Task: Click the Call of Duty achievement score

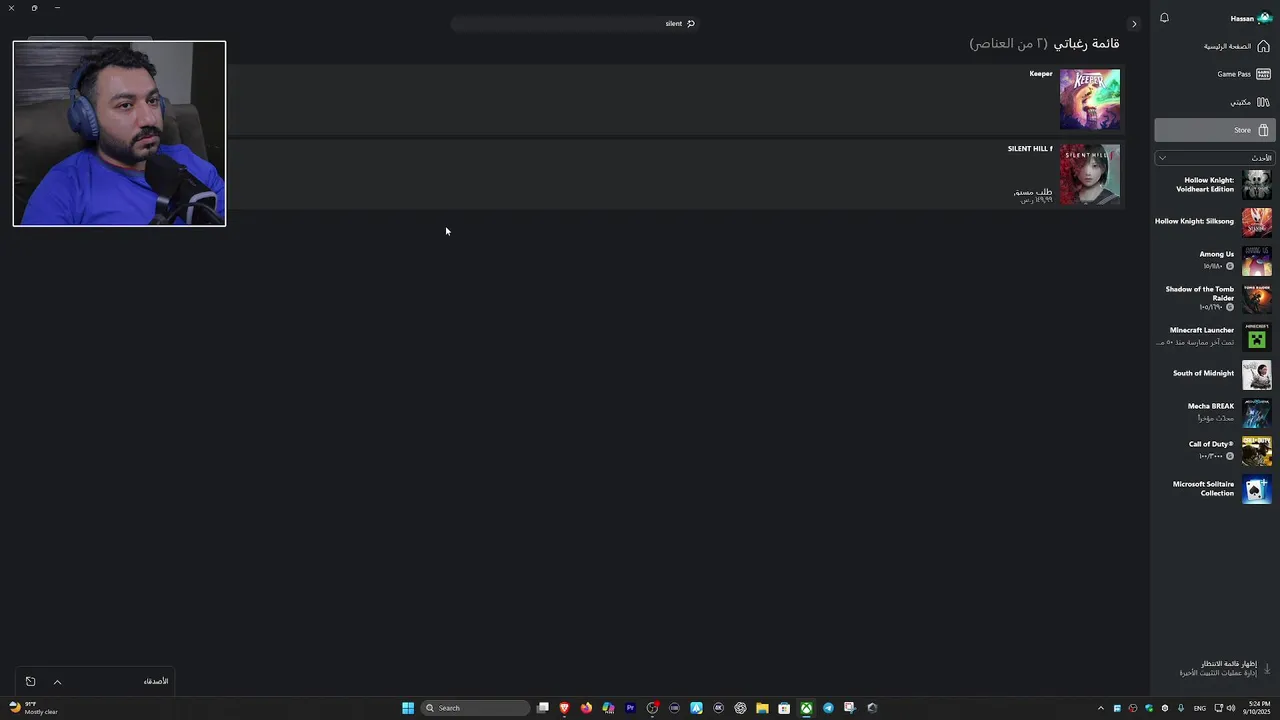Action: (1216, 456)
